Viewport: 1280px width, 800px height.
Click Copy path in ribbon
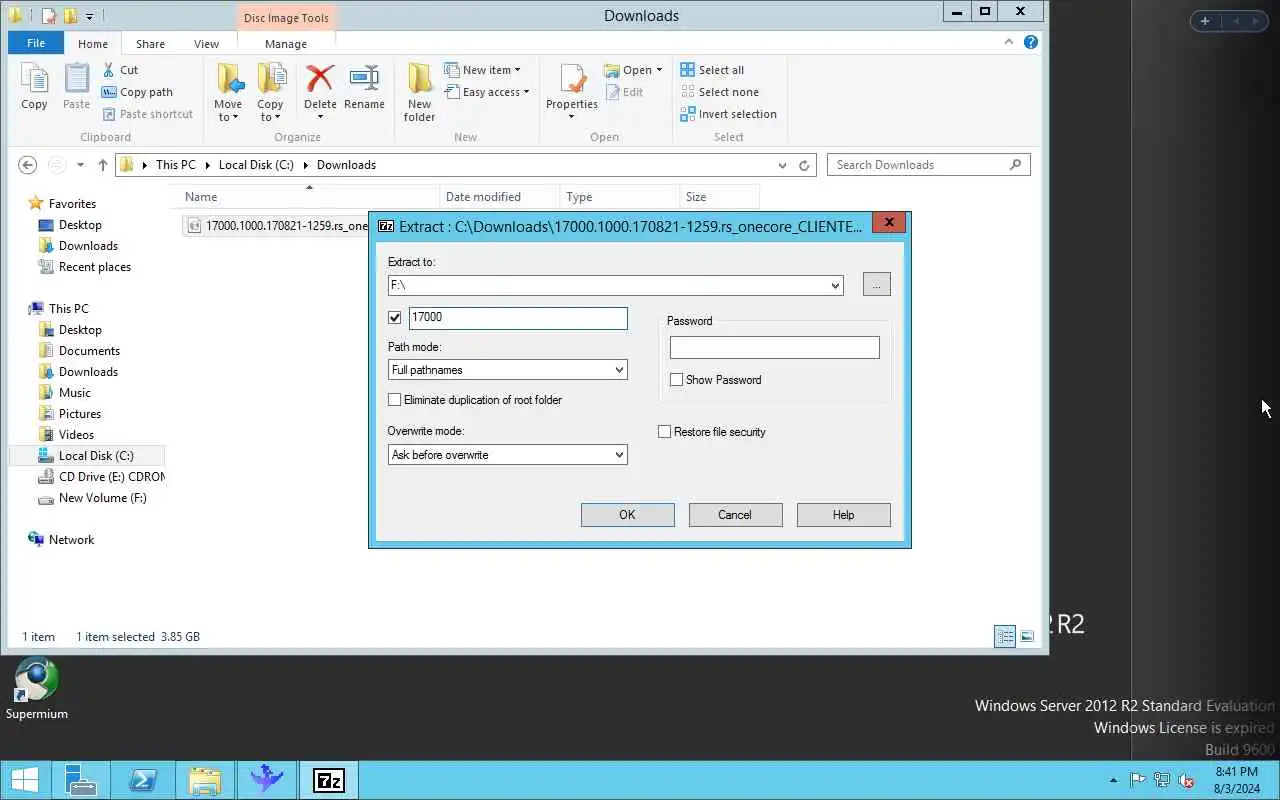point(137,92)
